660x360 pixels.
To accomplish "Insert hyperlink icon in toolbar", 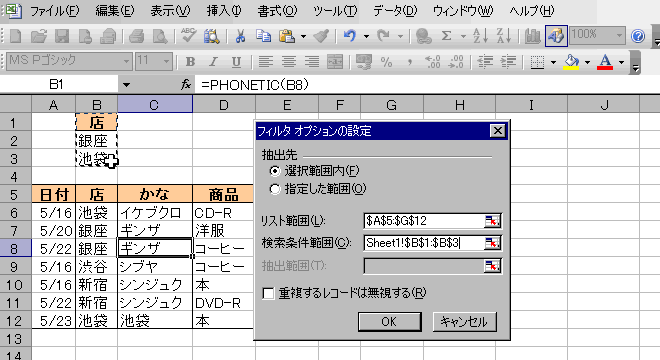I will coord(423,37).
